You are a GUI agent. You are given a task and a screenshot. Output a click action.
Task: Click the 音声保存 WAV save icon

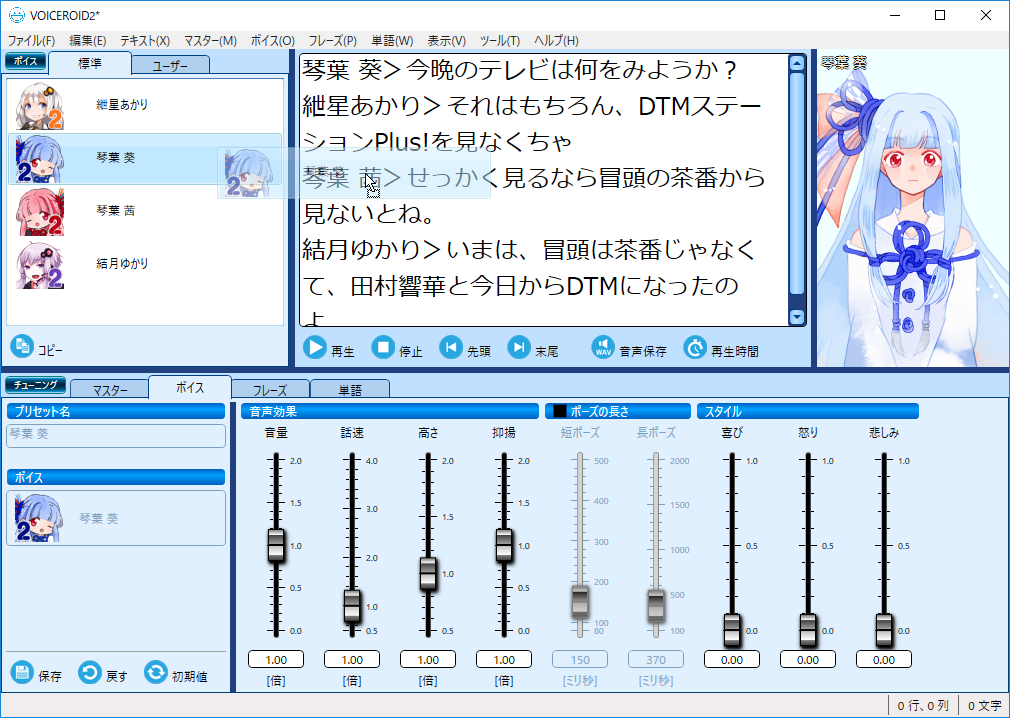(603, 348)
